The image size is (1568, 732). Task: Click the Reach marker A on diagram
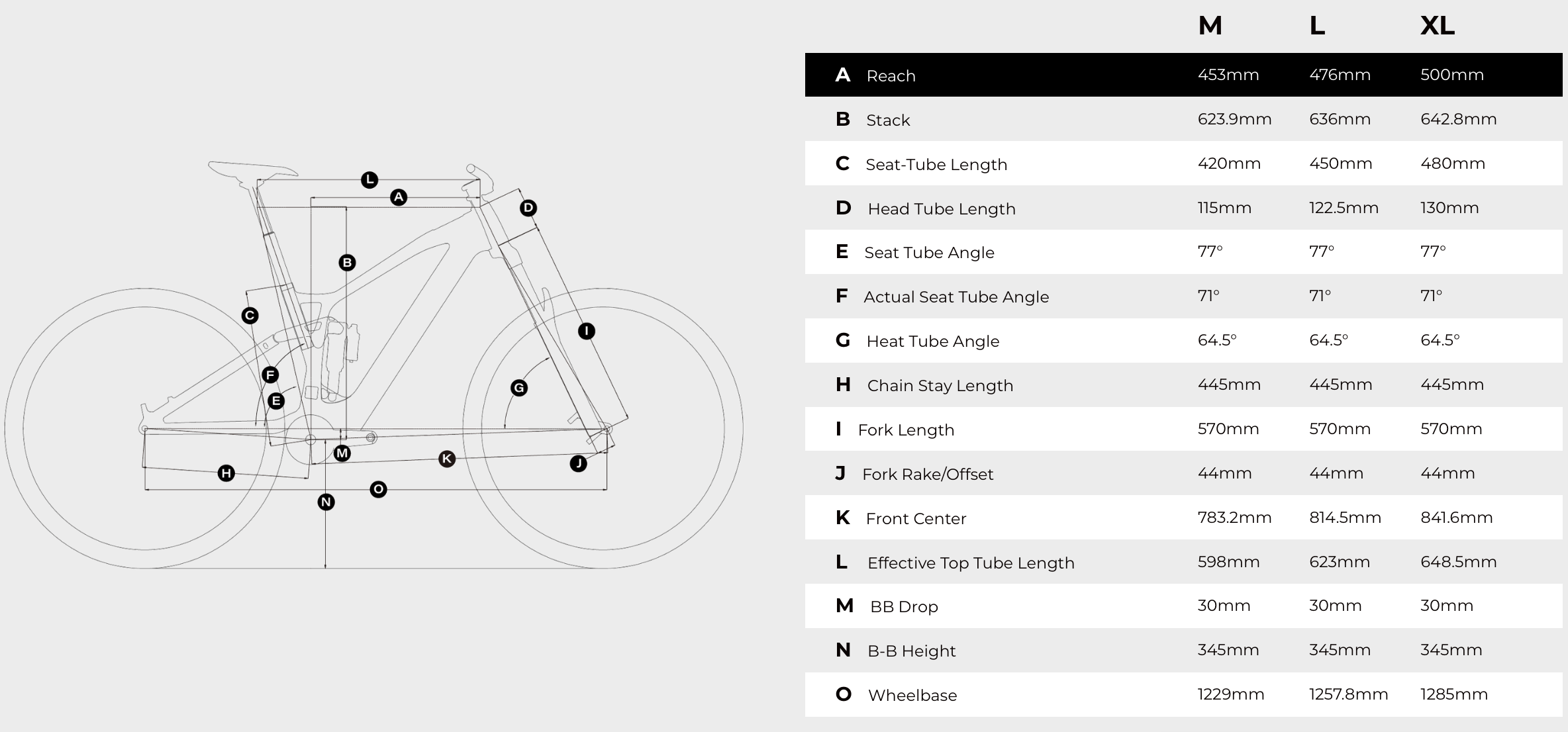click(x=399, y=197)
